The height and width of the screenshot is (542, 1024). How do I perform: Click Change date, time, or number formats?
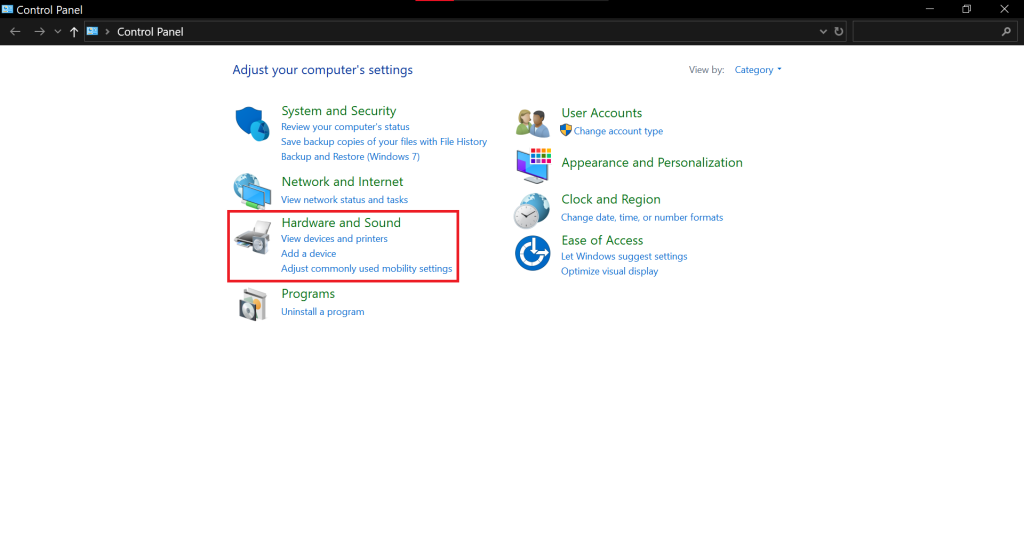642,217
